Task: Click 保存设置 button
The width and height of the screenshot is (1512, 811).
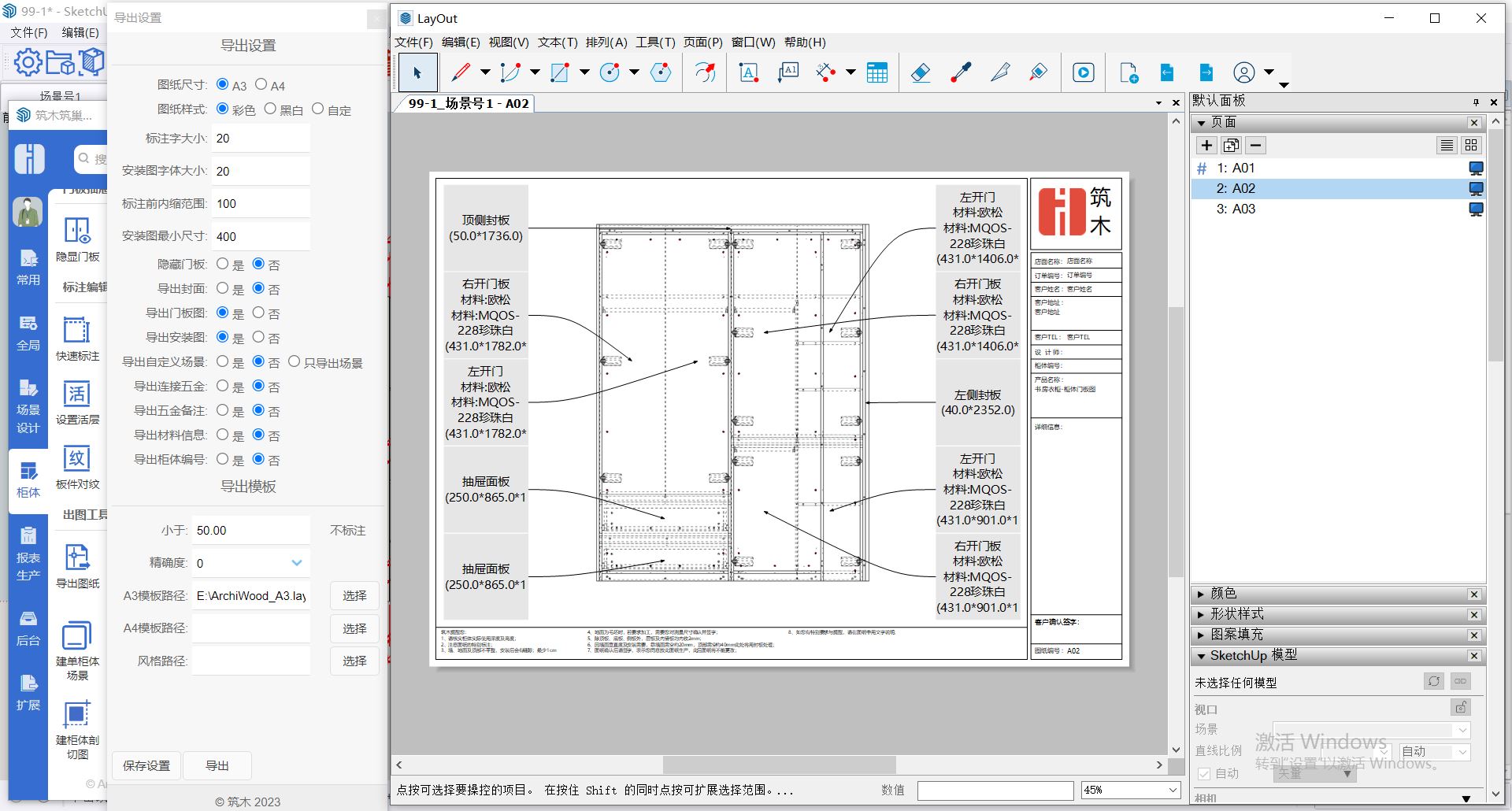Action: 146,765
